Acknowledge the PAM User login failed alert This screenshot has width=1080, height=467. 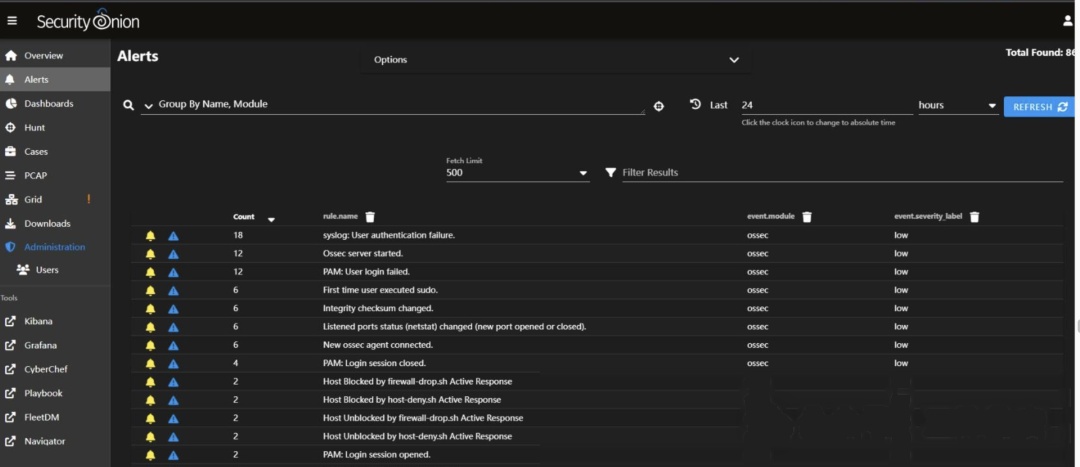(x=150, y=272)
